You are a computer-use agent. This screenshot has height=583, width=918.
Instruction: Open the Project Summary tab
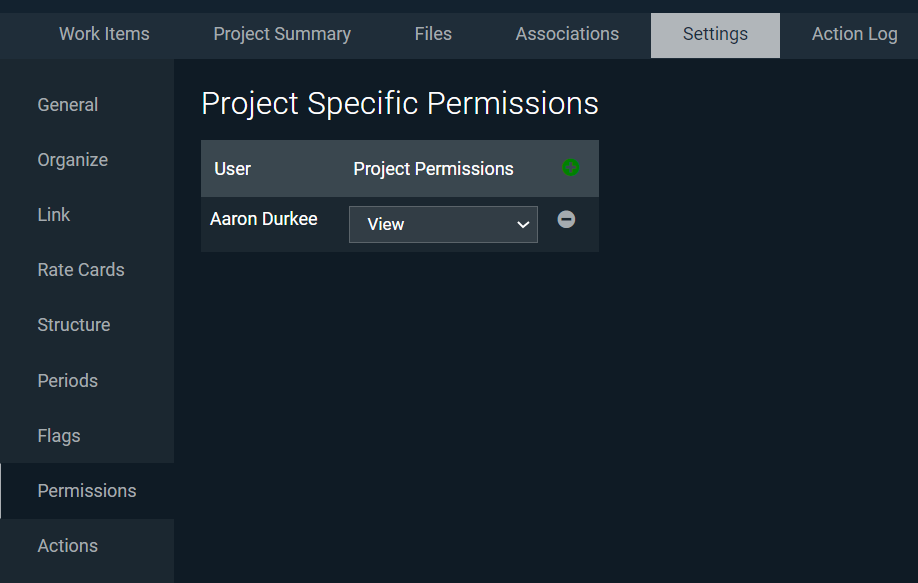[x=282, y=34]
